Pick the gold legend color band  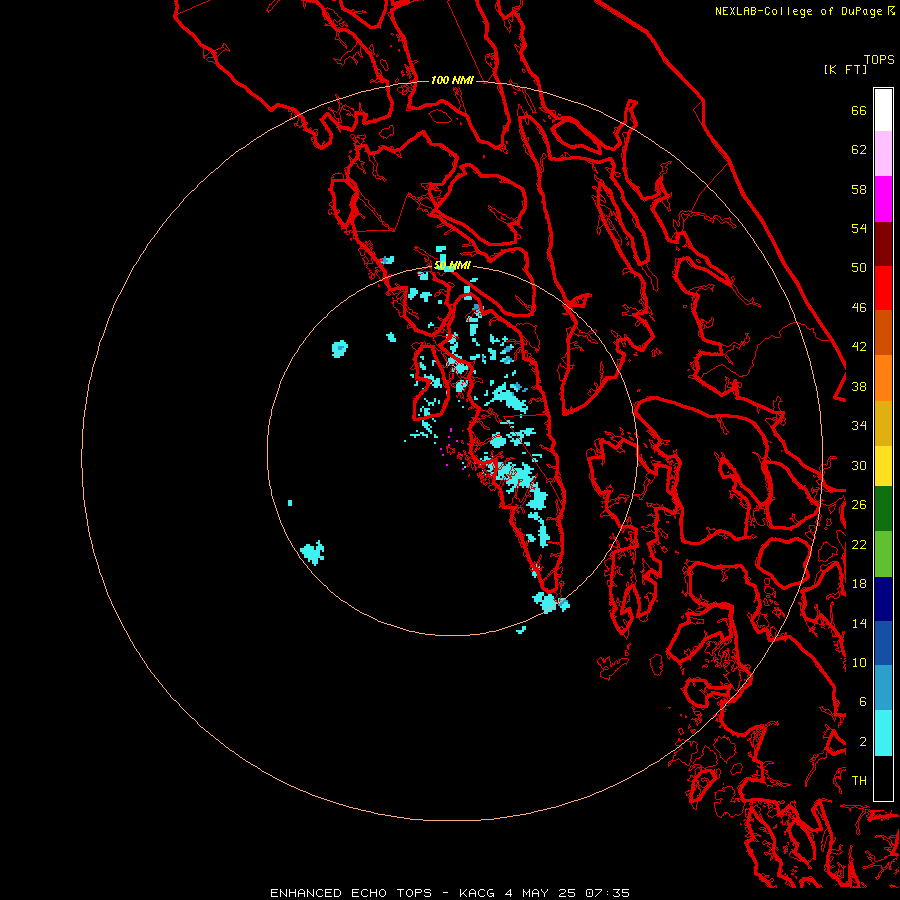point(883,423)
